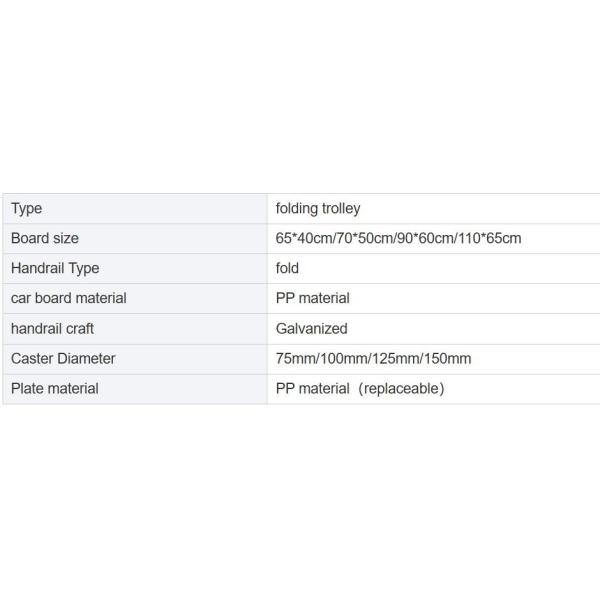Image resolution: width=600 pixels, height=600 pixels.
Task: Select the "fold" handrail type value
Action: (288, 269)
